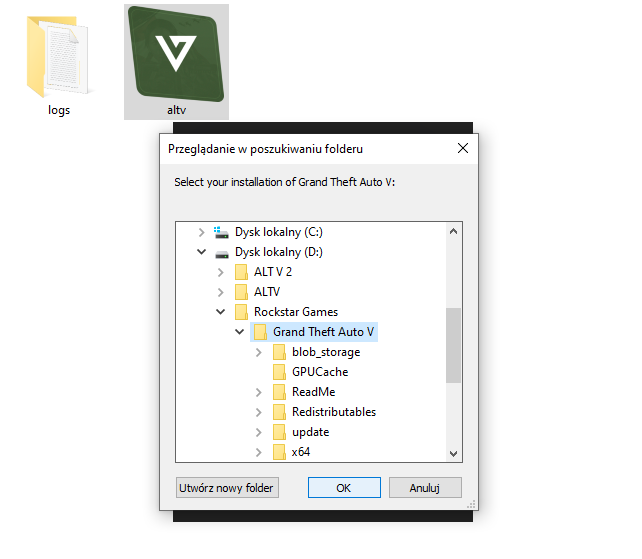Confirm selection with the OK button
This screenshot has width=642, height=559.
click(x=344, y=488)
